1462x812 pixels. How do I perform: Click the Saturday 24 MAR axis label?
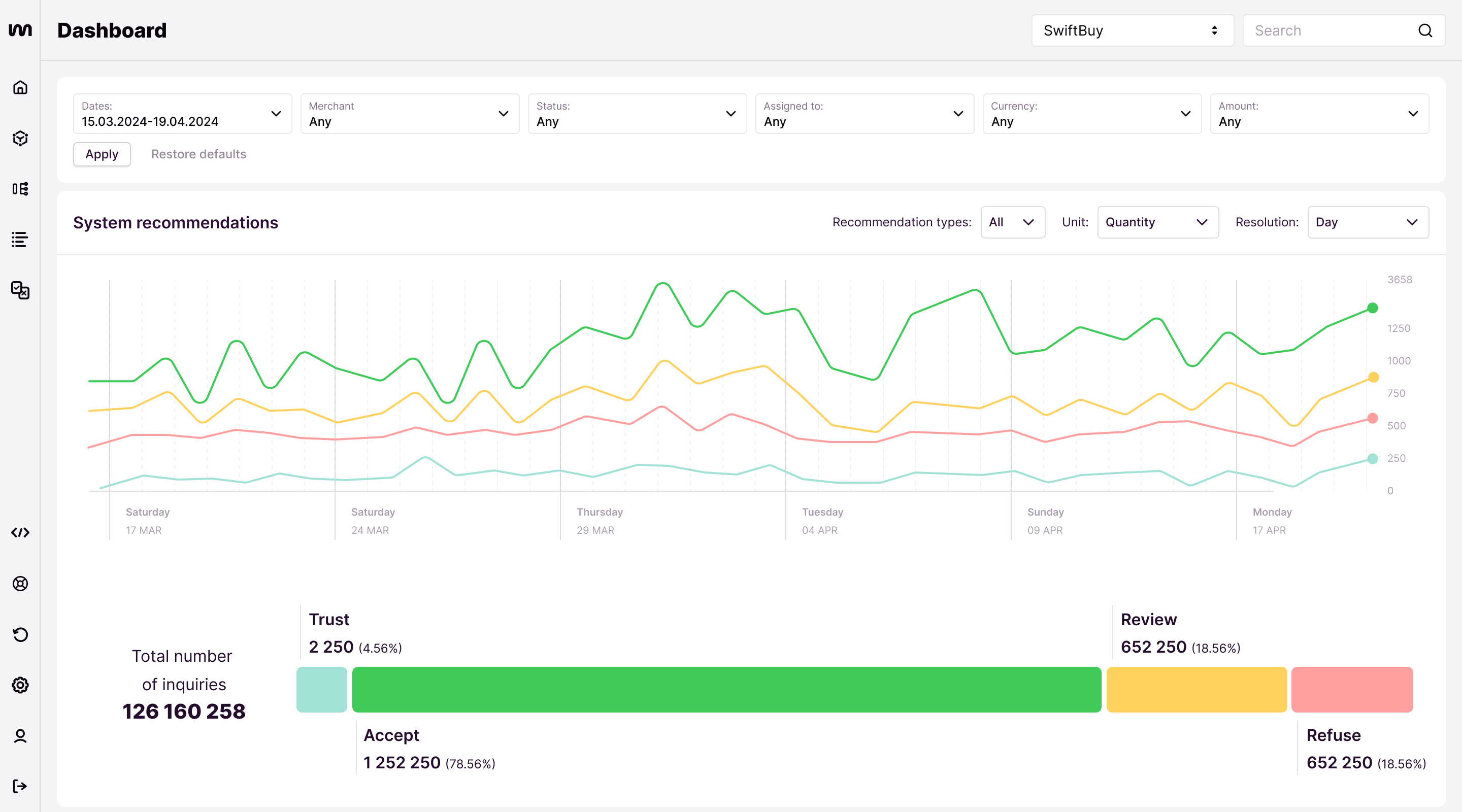(x=373, y=521)
